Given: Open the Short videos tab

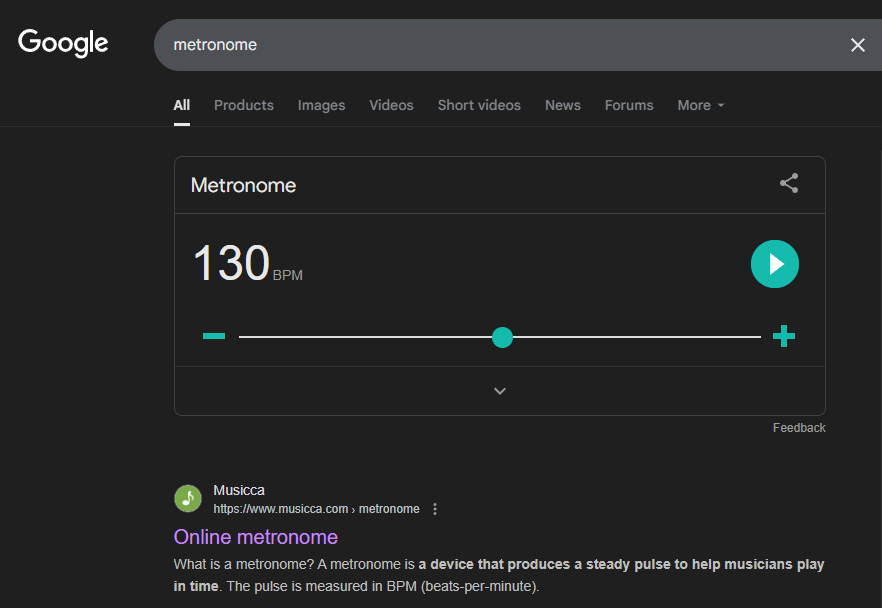Looking at the screenshot, I should click(479, 105).
